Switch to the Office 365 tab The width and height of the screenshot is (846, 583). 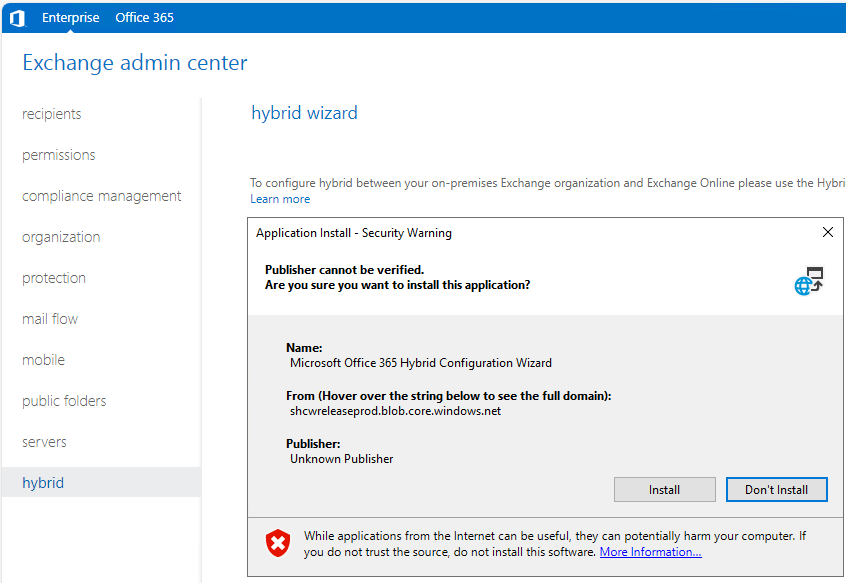(x=145, y=18)
